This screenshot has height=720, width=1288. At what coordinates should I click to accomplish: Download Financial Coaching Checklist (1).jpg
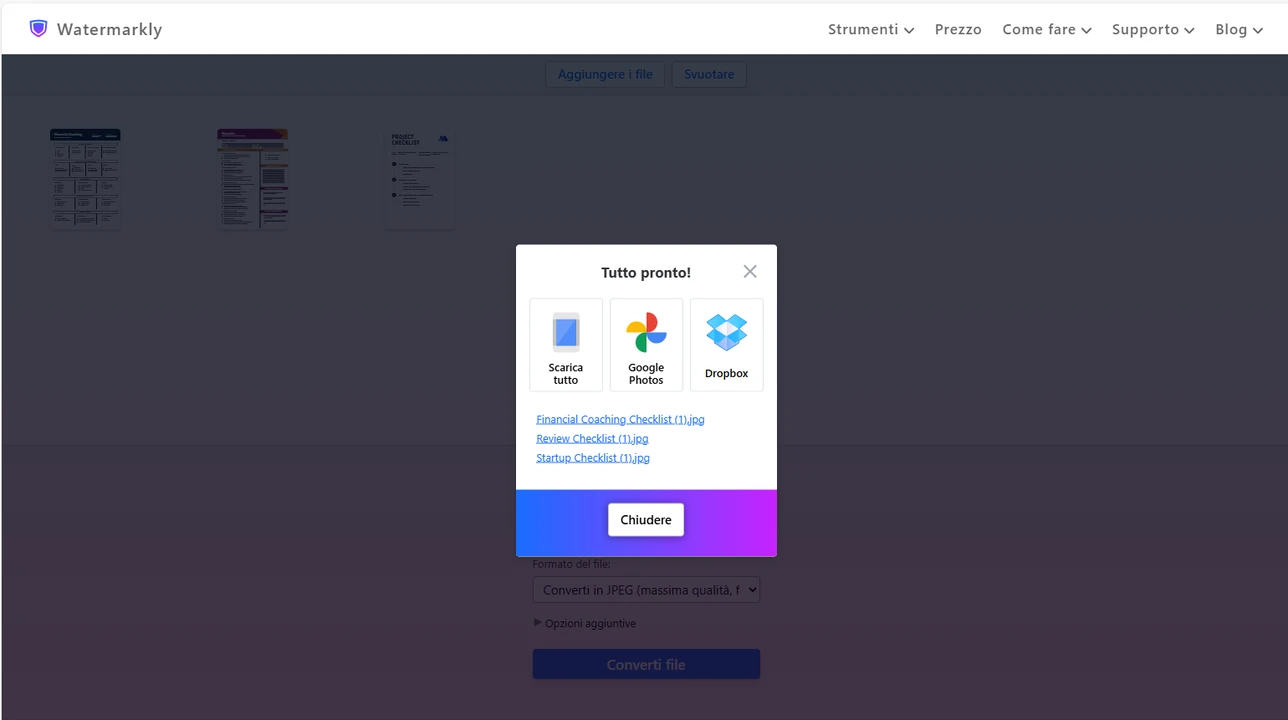tap(620, 419)
